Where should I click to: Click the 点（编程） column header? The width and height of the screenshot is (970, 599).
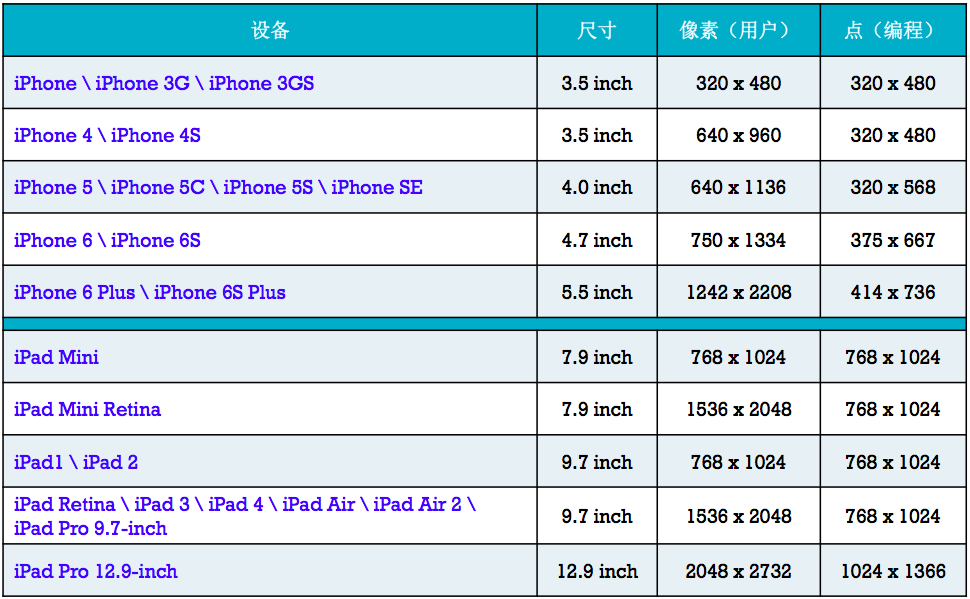pos(893,30)
